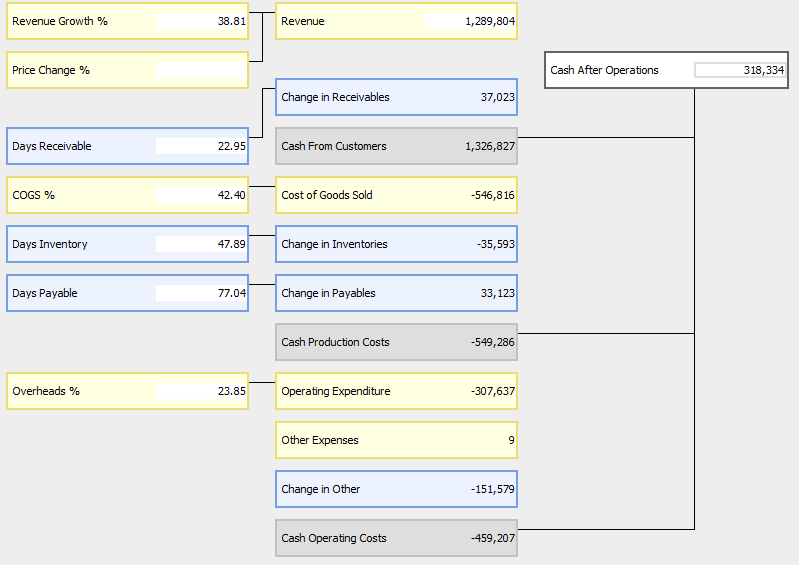Screen dimensions: 799x565
Task: Click the Change in Payables box
Action: tap(396, 293)
